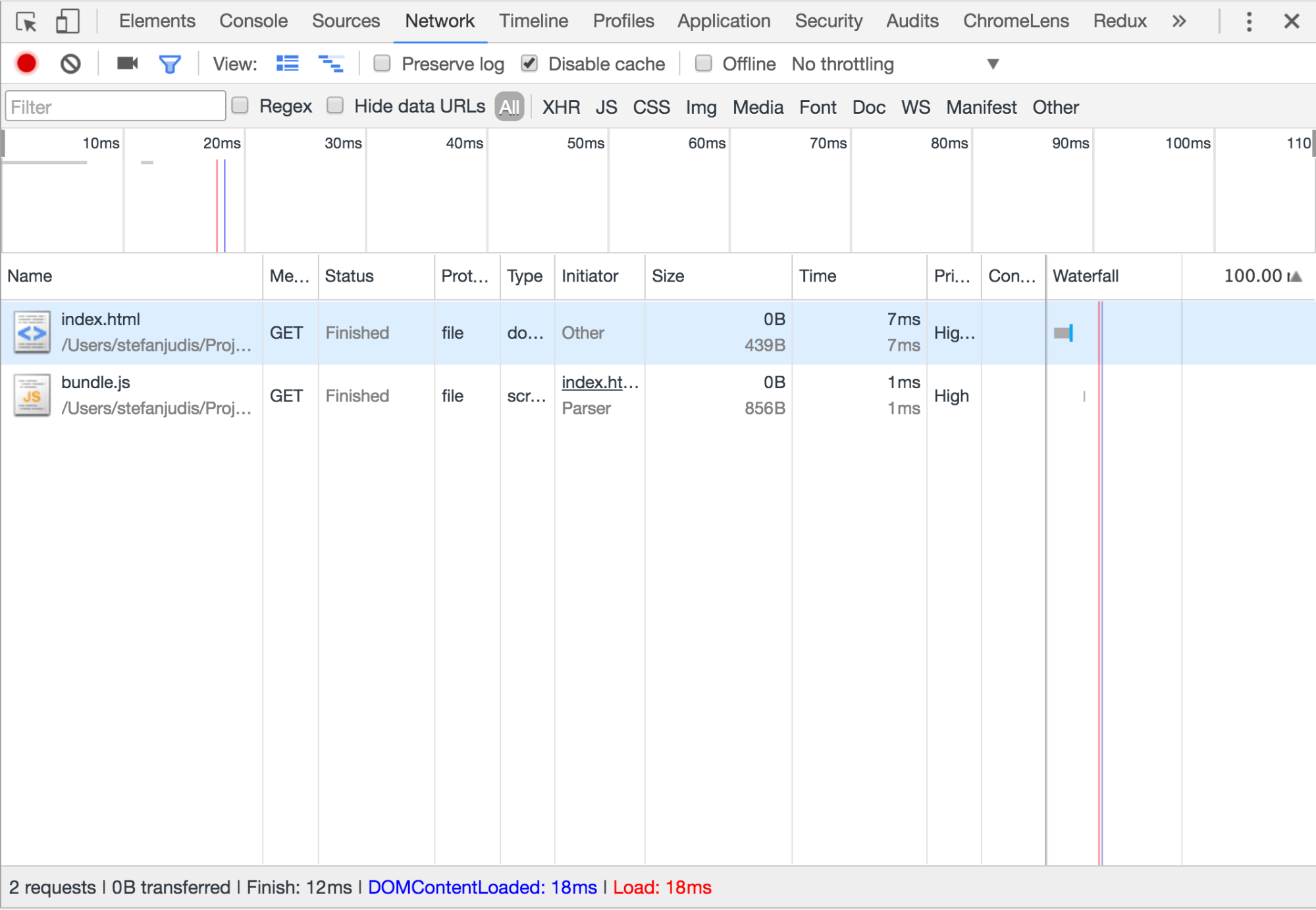1316x910 pixels.
Task: Uncheck Disable cache
Action: (529, 64)
